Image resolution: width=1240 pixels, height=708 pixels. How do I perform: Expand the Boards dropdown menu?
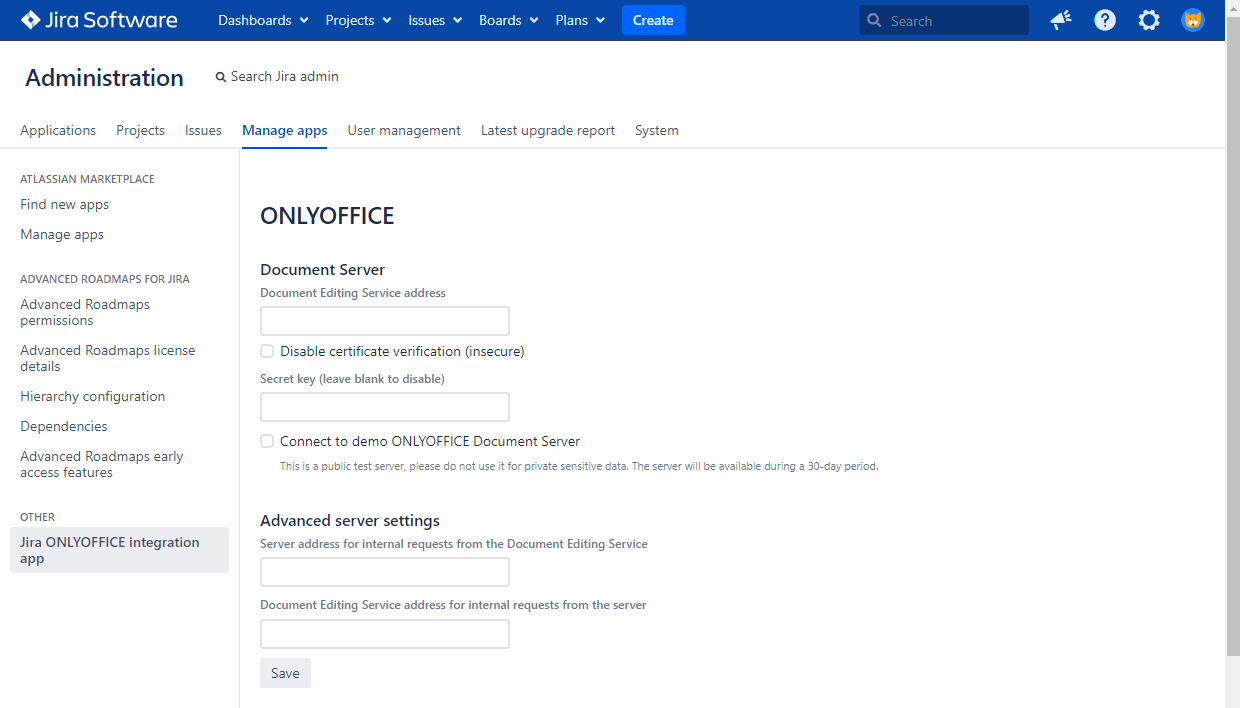[x=509, y=20]
